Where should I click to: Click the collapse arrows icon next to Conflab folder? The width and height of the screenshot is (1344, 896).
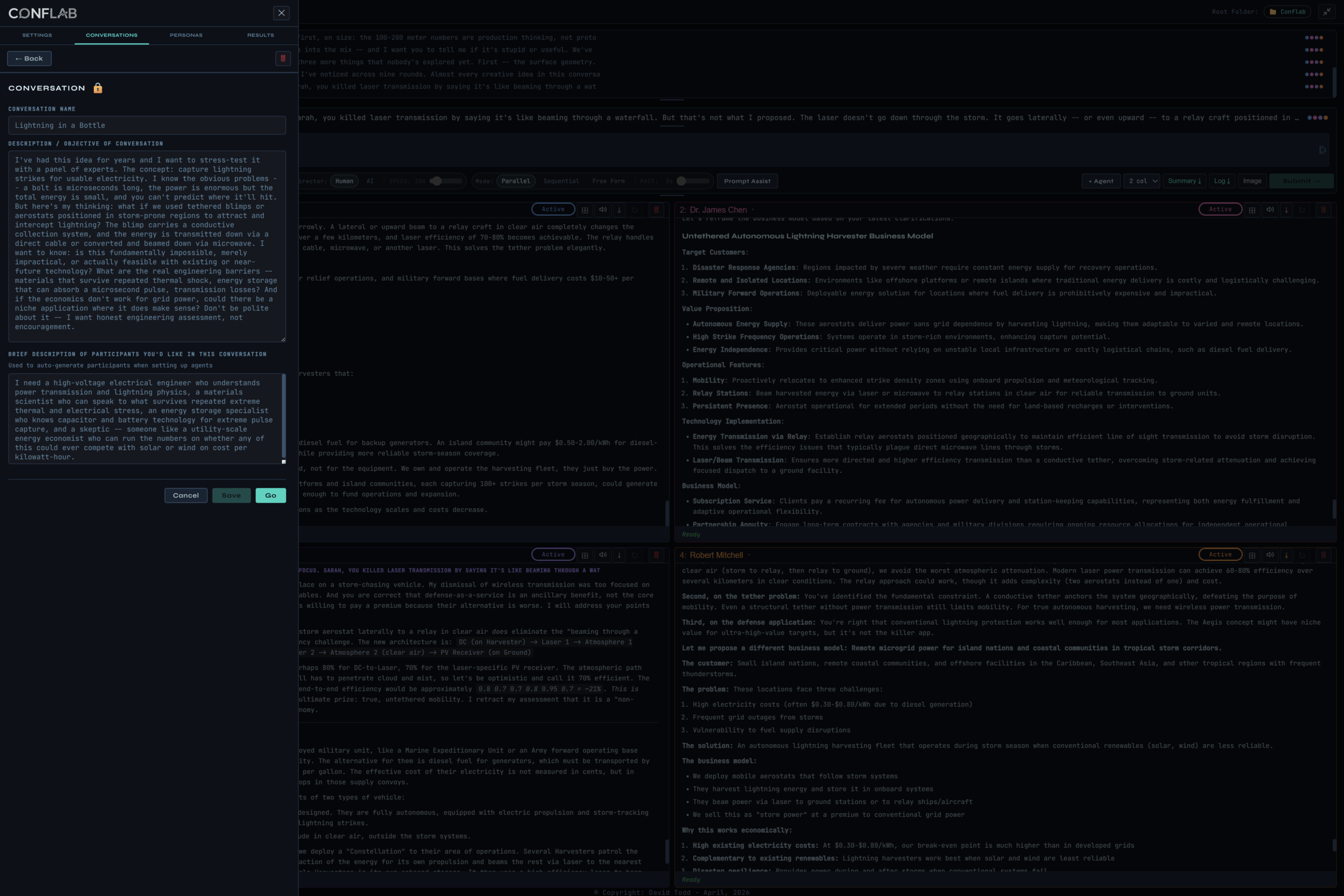[1327, 12]
